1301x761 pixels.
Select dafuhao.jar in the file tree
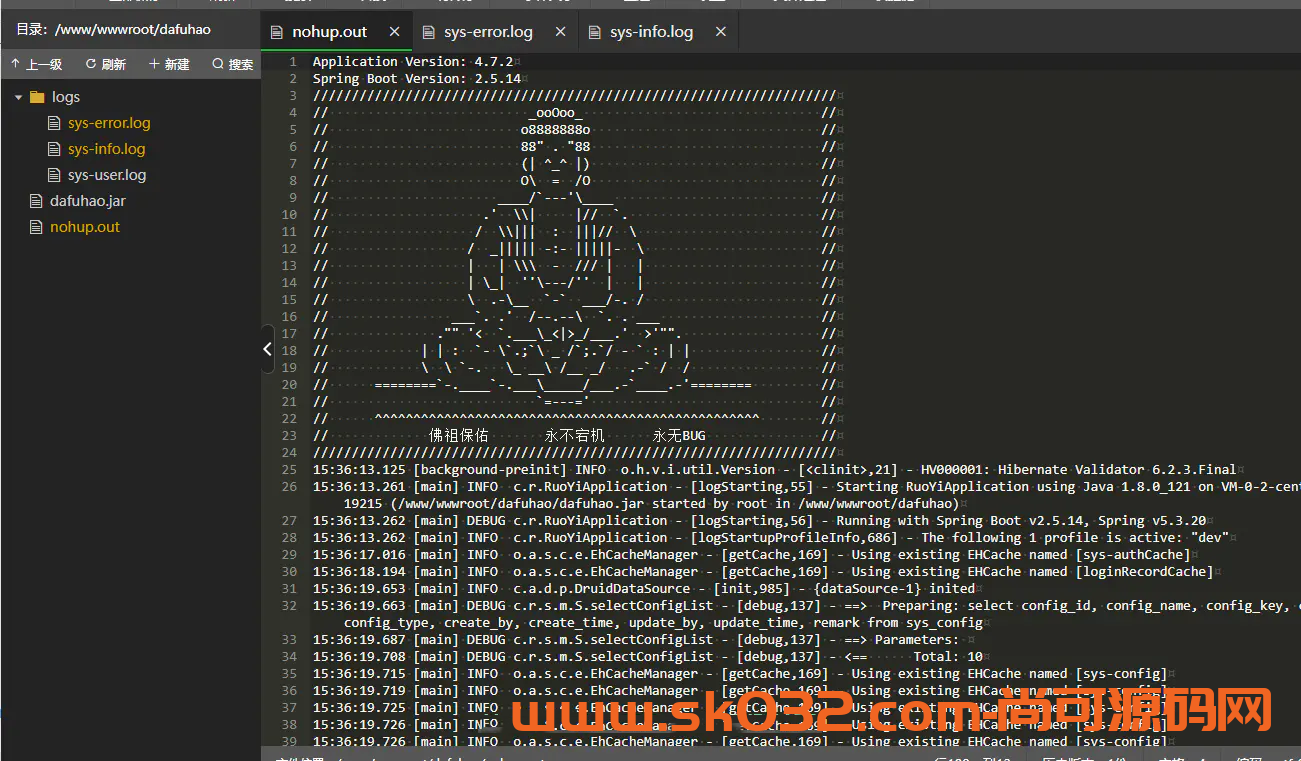tap(88, 201)
